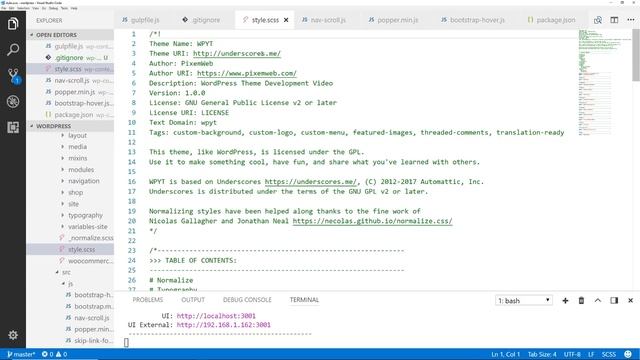Open the necolas.github.io/normalize.css link

click(x=372, y=221)
